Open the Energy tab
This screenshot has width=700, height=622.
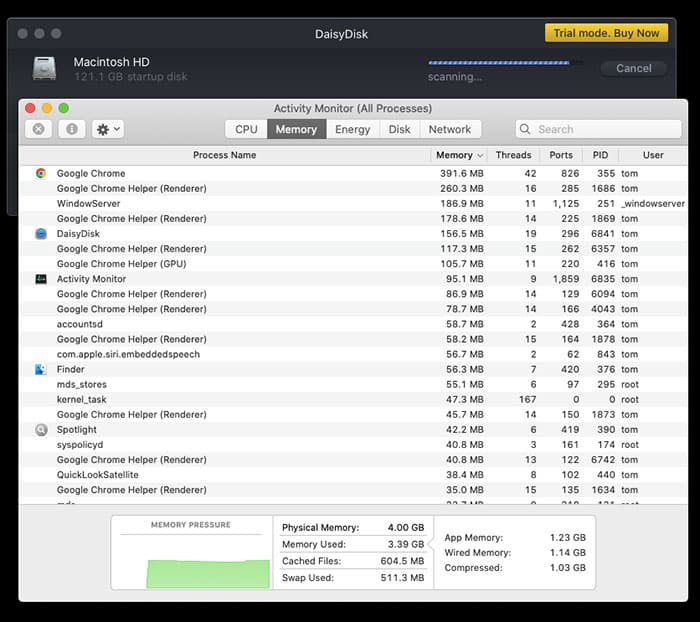[353, 129]
